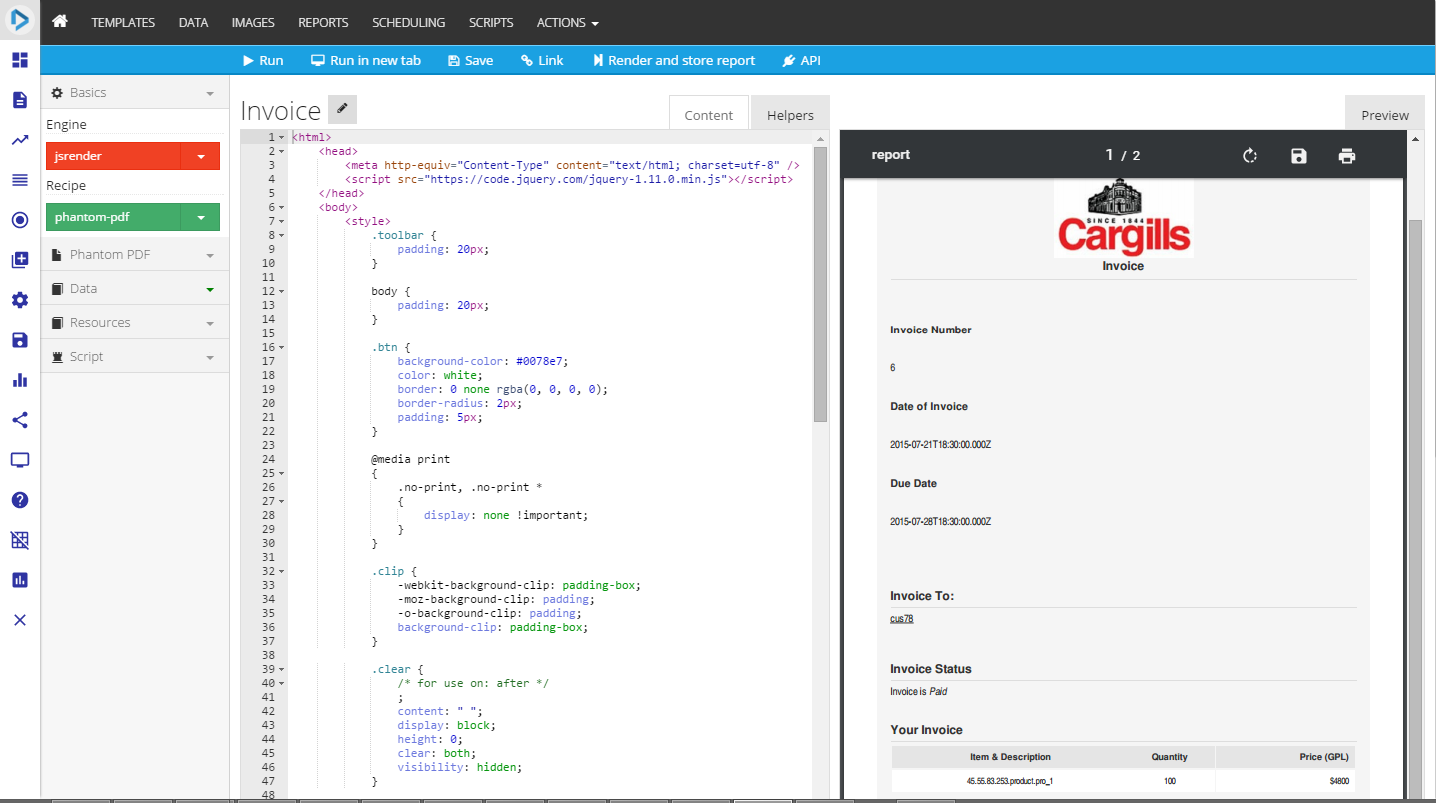Expand the Script section

[135, 356]
